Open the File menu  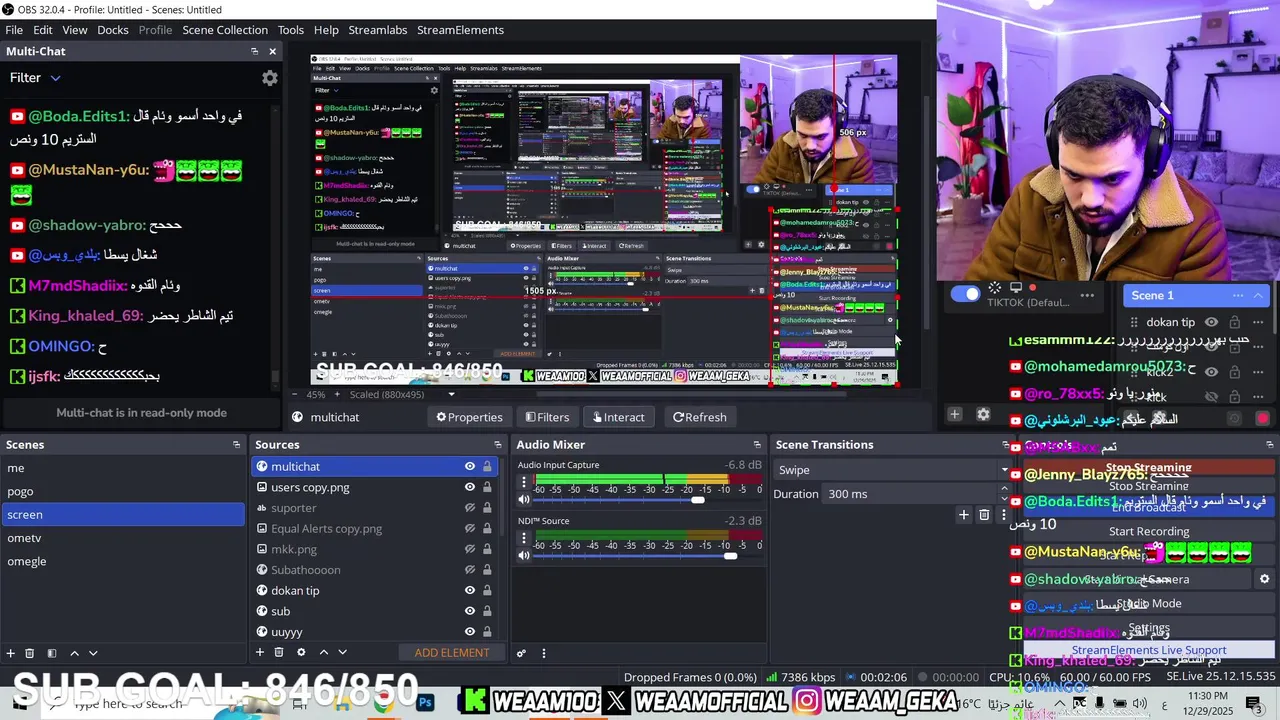(x=14, y=30)
